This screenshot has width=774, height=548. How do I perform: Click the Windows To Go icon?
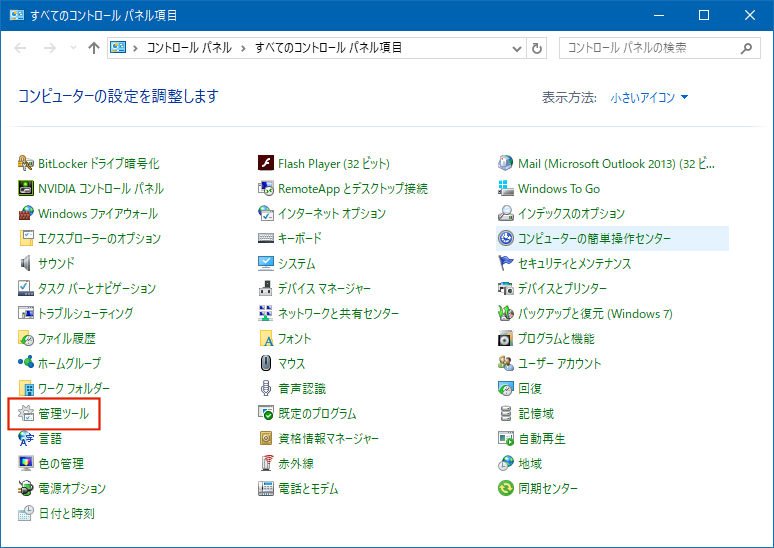click(x=505, y=188)
